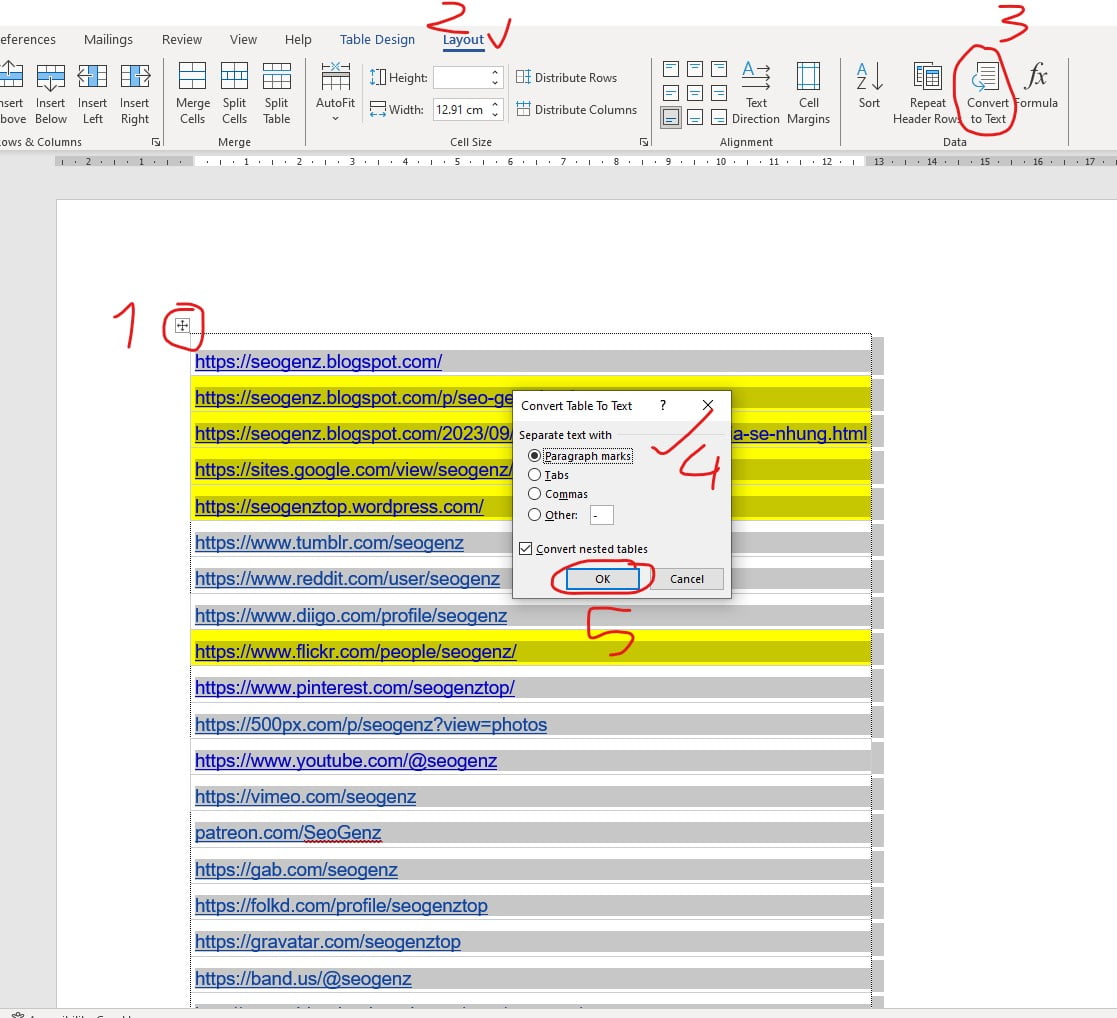Screen dimensions: 1117x1018
Task: Click the Other separator text box
Action: point(601,514)
